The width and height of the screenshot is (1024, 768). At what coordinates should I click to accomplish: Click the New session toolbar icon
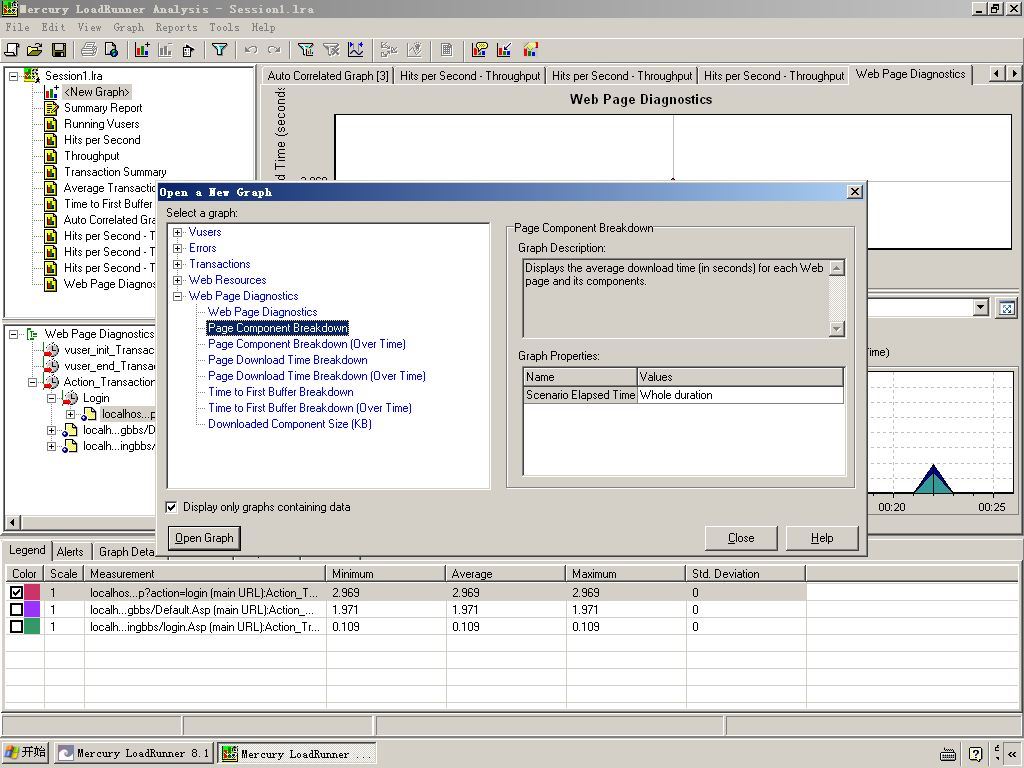pyautogui.click(x=12, y=50)
